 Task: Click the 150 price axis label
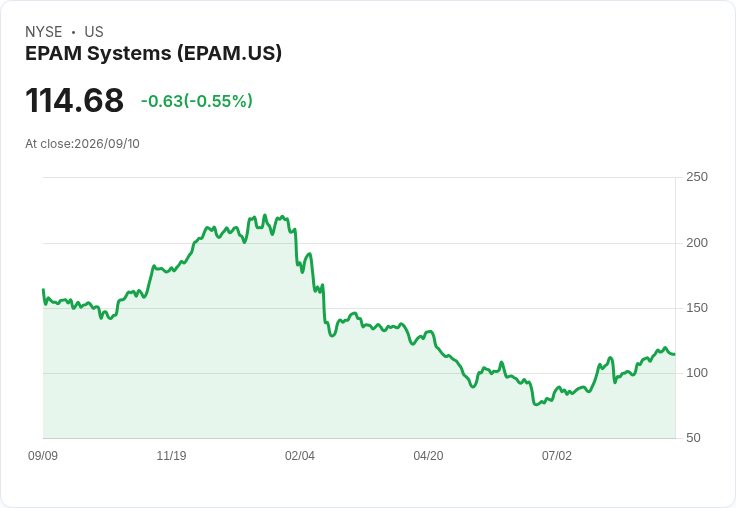click(x=697, y=308)
